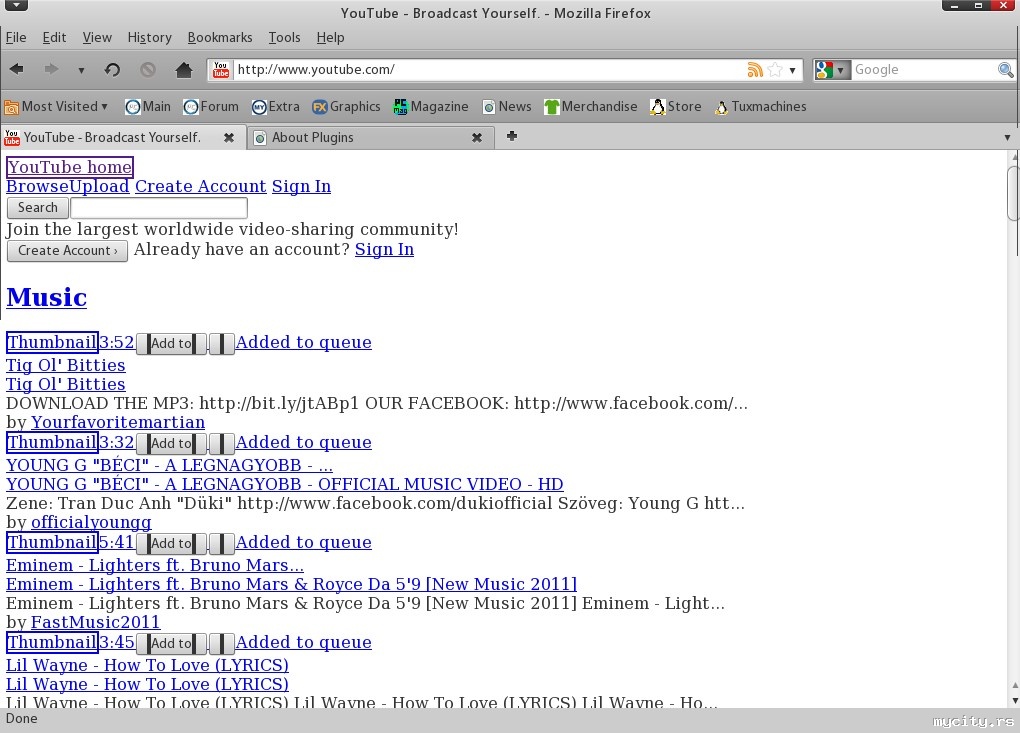
Task: Go to Home page via house icon
Action: tap(184, 69)
